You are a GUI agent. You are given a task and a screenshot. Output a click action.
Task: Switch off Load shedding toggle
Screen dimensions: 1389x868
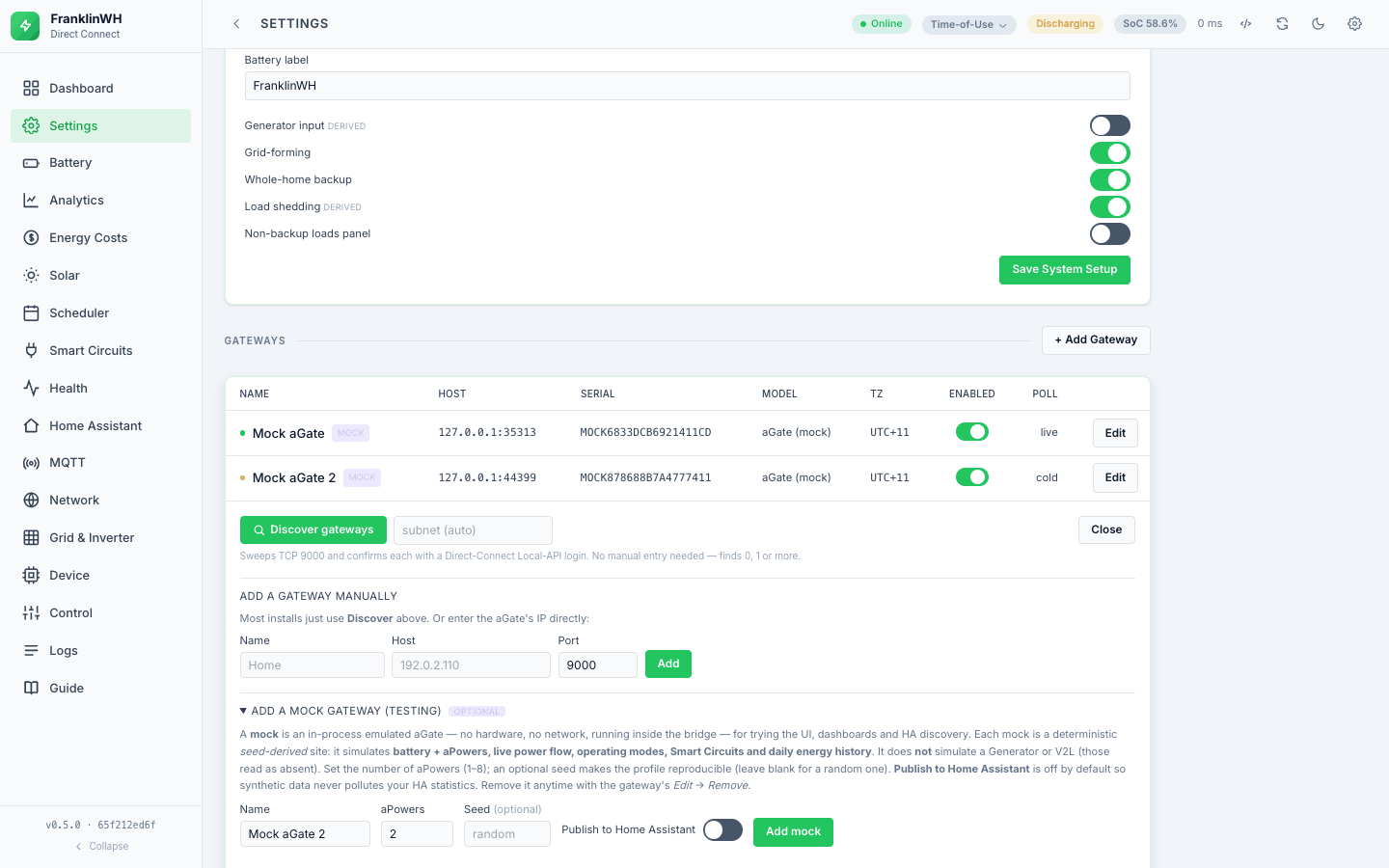point(1109,206)
